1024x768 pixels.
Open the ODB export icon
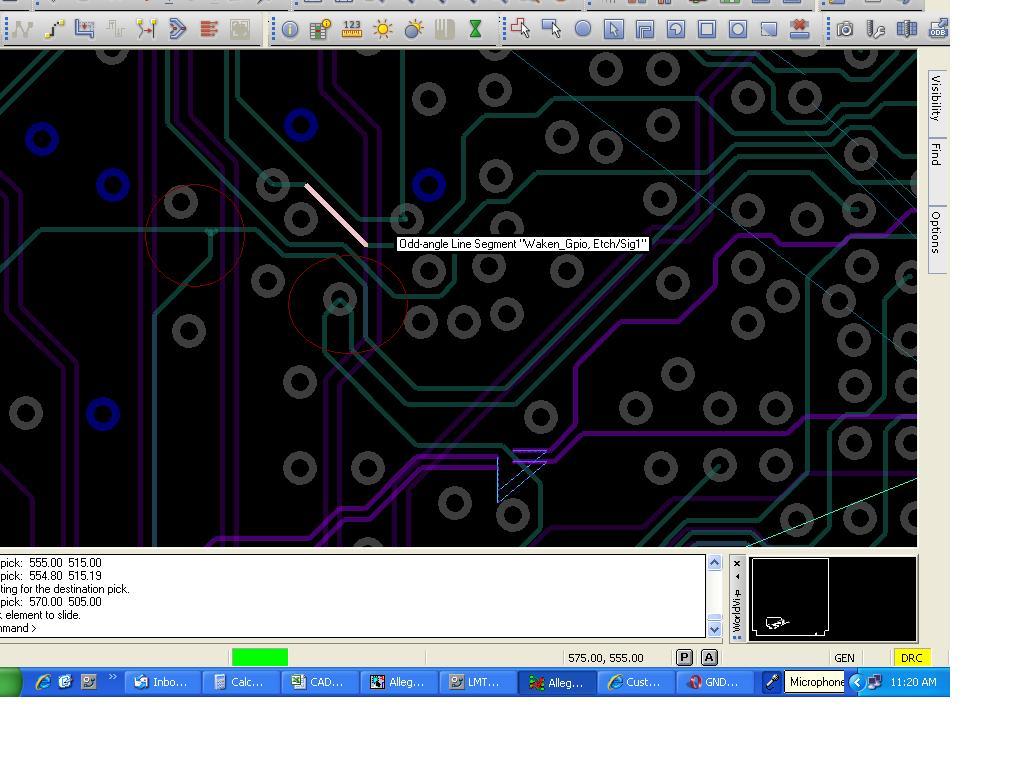(x=937, y=30)
